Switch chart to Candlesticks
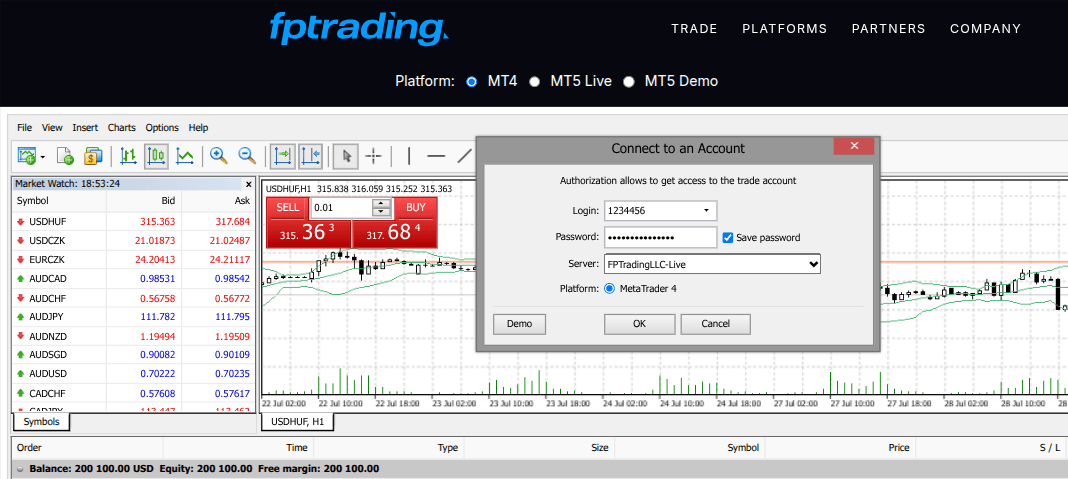The width and height of the screenshot is (1068, 479). [x=156, y=156]
